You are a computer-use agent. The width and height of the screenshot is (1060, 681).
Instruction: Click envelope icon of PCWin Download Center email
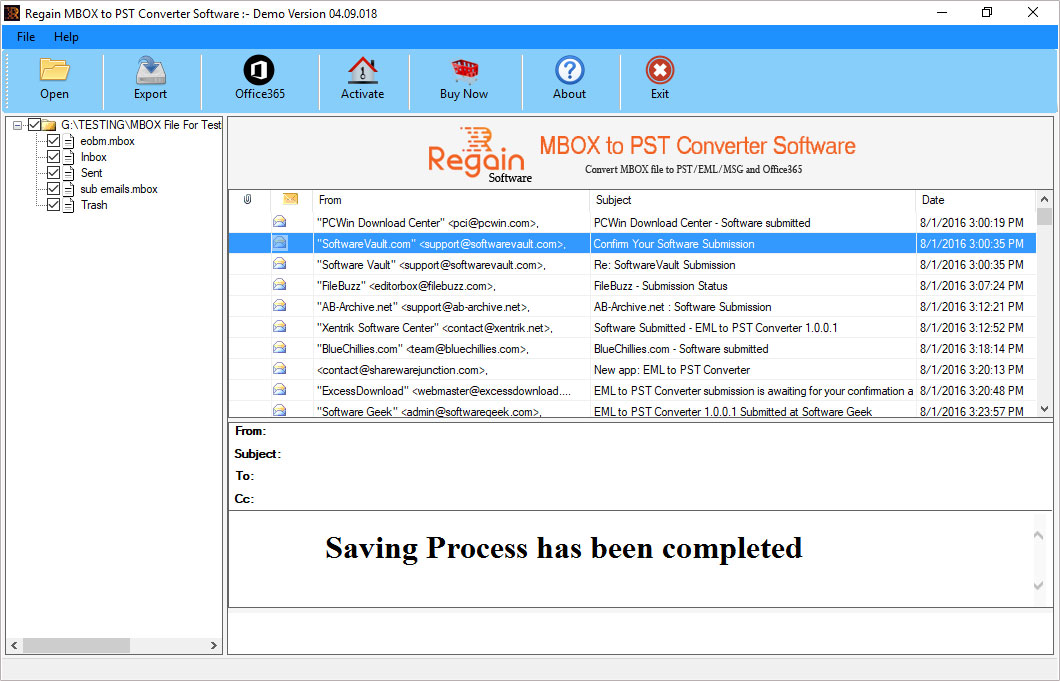[279, 222]
